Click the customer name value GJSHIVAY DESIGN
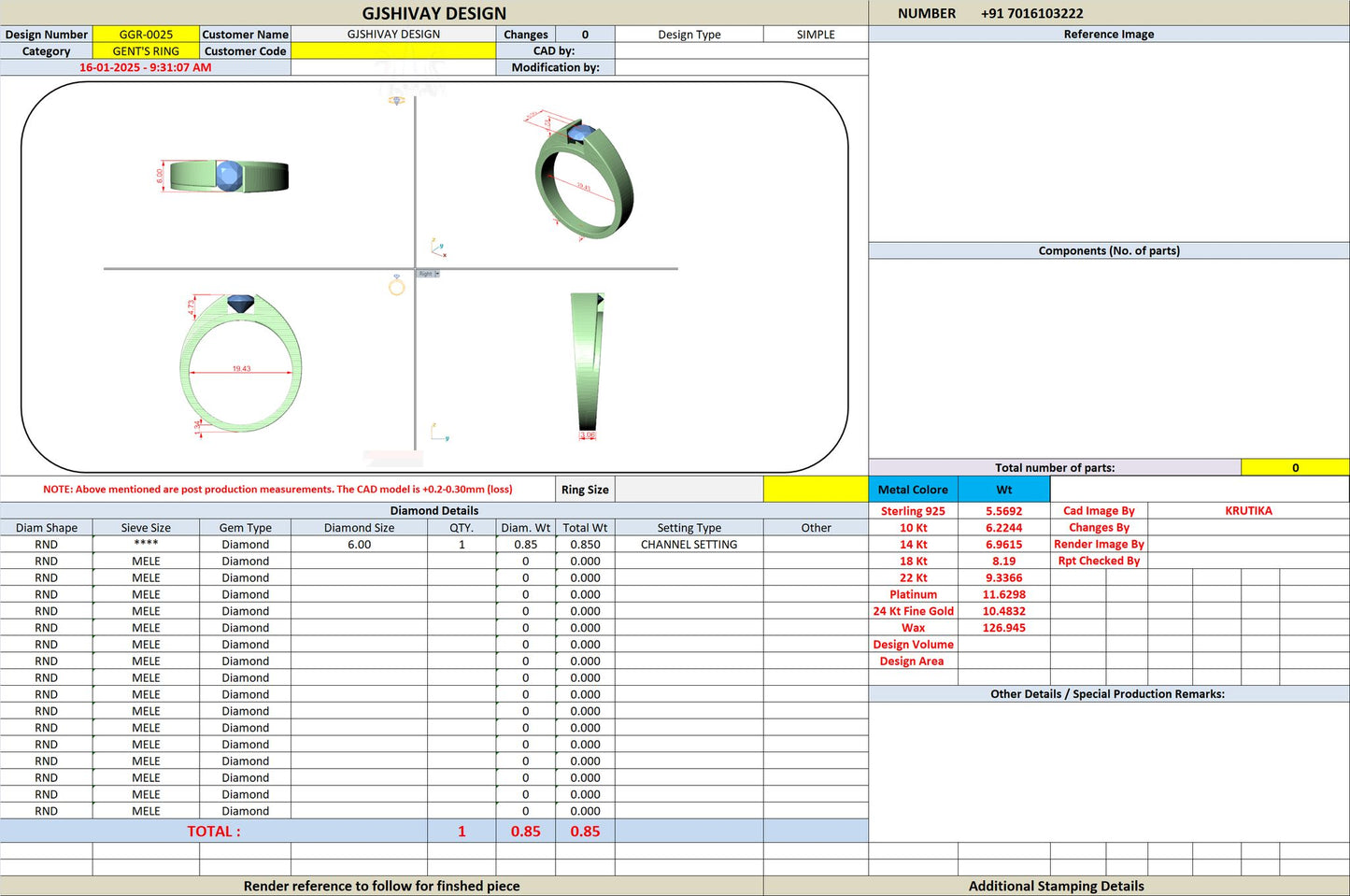This screenshot has height=896, width=1350. coord(393,35)
